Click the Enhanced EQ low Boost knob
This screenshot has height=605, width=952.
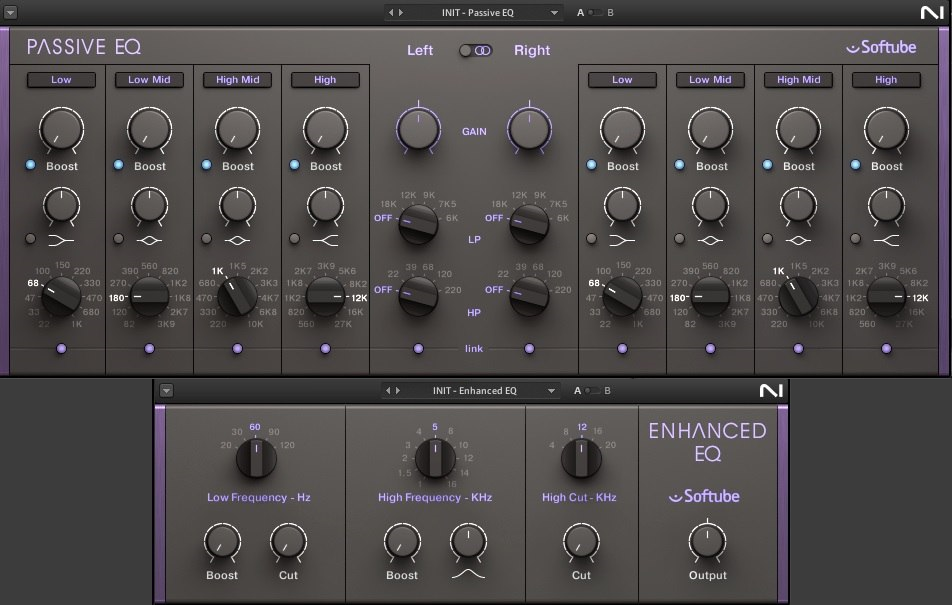pos(222,541)
